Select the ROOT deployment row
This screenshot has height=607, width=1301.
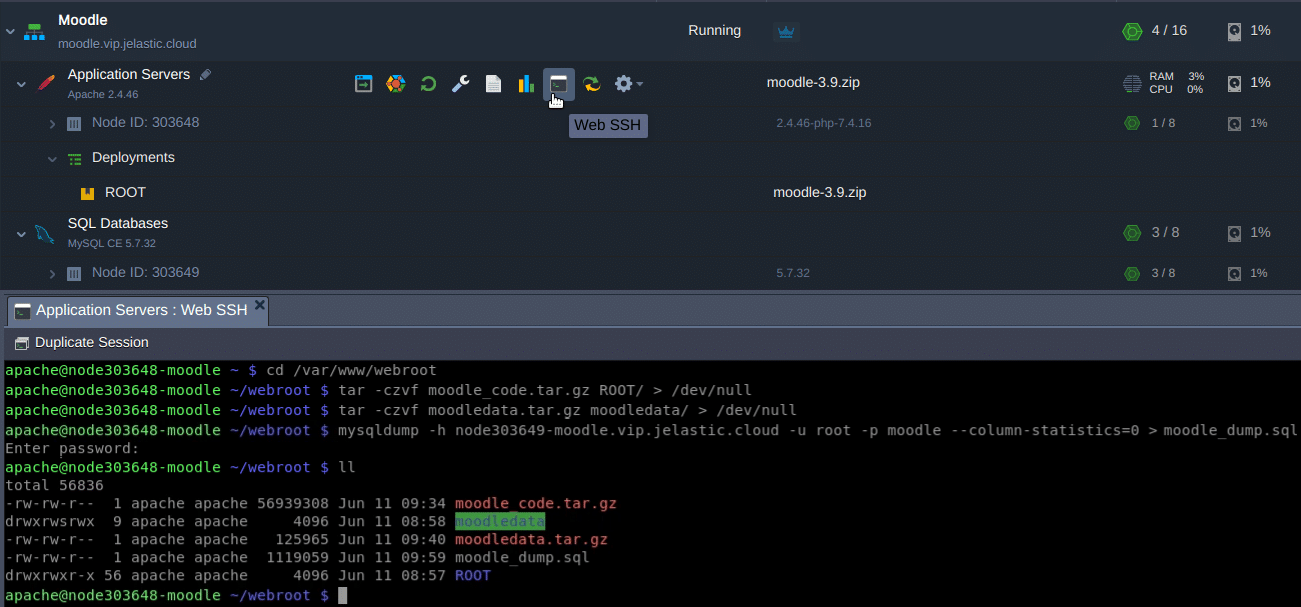coord(650,192)
